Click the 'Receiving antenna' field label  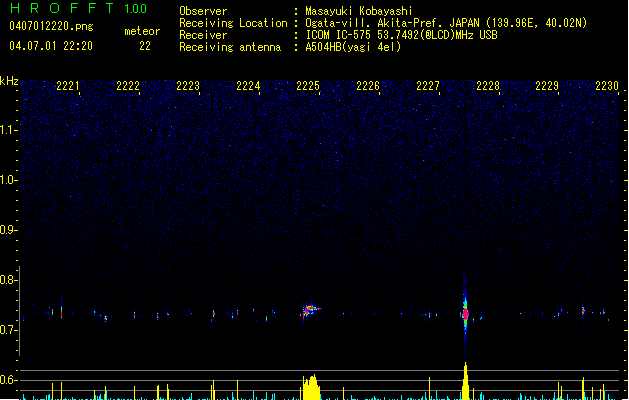(x=230, y=47)
